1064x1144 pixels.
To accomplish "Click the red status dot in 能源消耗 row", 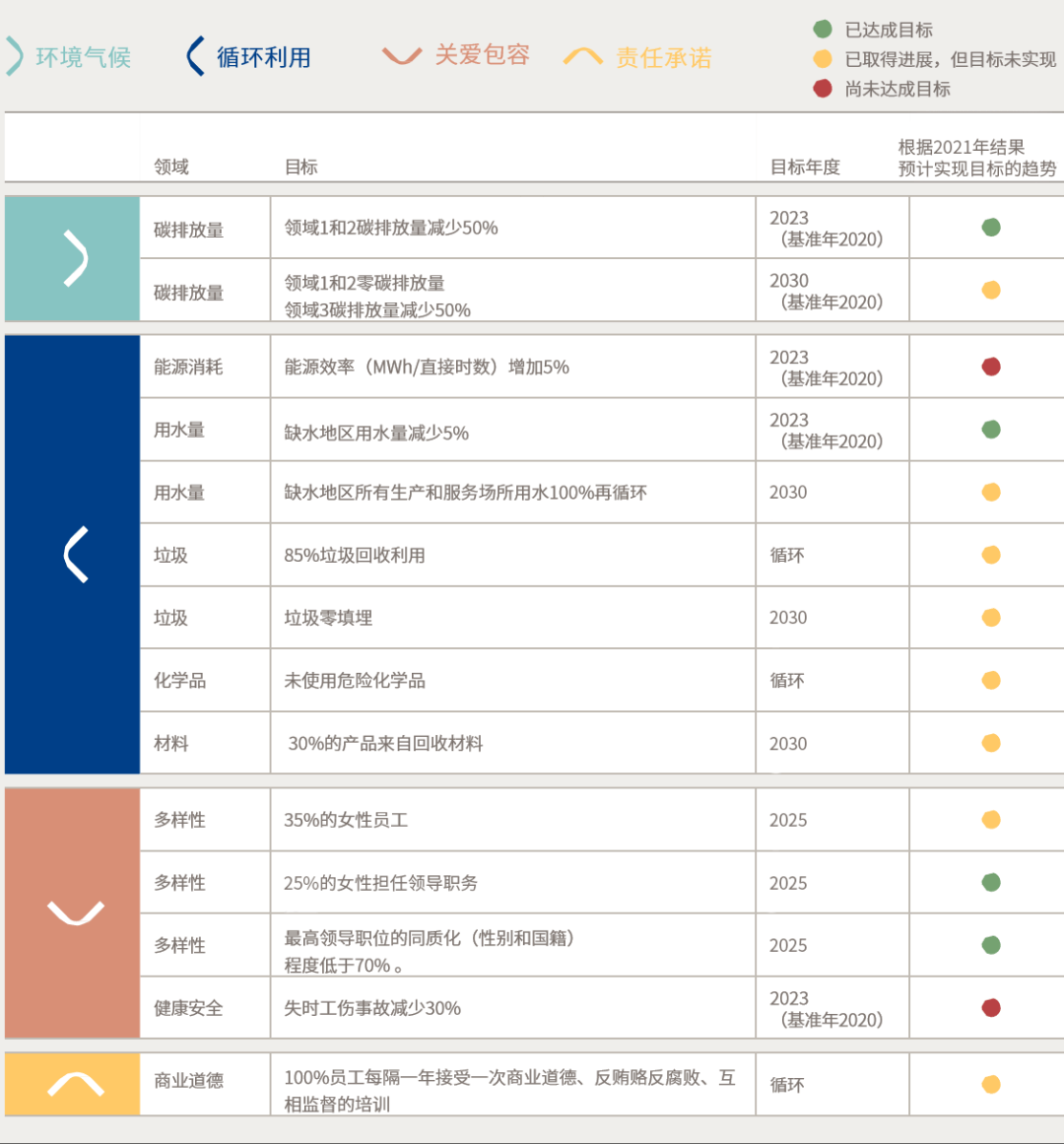I will pyautogui.click(x=991, y=367).
